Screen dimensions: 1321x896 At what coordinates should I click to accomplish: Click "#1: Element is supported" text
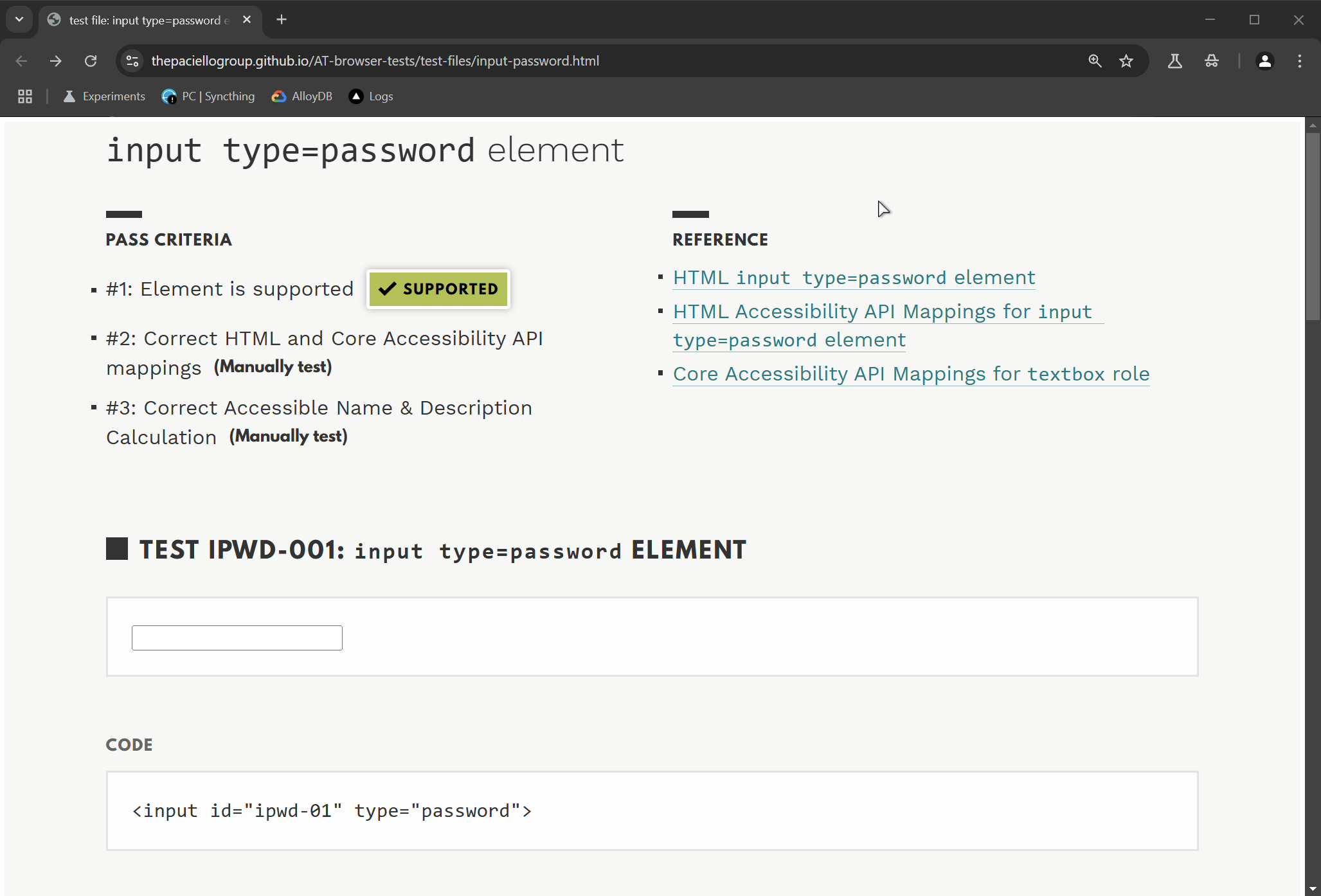(x=229, y=289)
